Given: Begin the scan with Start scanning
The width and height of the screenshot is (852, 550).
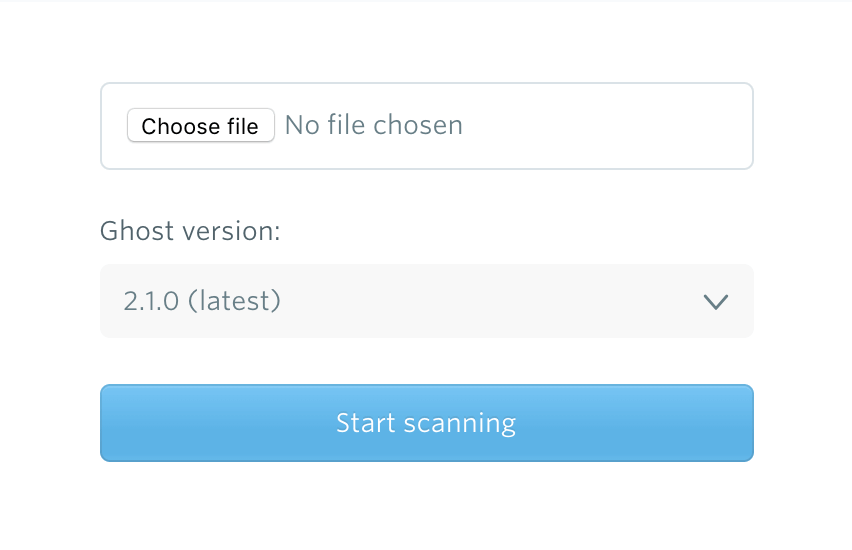Looking at the screenshot, I should (426, 423).
